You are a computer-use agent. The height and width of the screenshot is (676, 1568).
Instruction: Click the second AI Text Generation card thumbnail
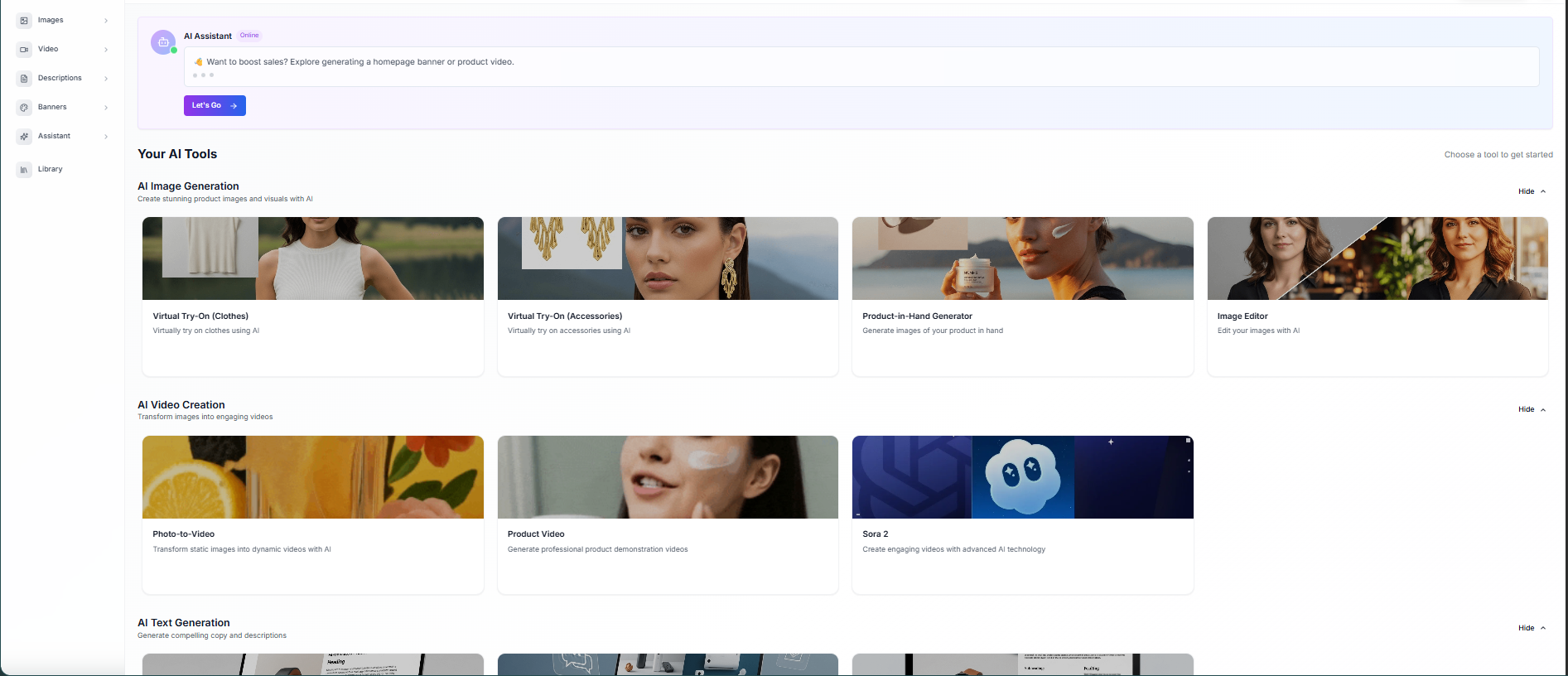tap(668, 664)
